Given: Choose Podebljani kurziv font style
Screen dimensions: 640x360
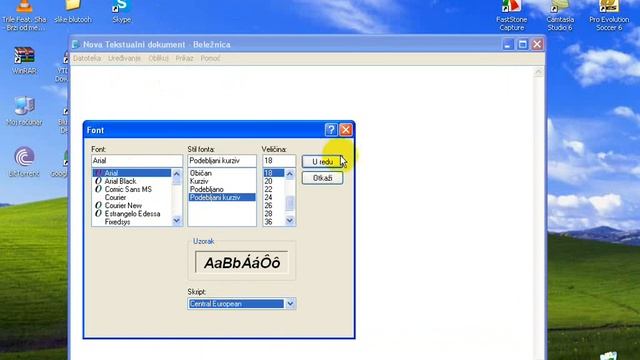Looking at the screenshot, I should pyautogui.click(x=222, y=198).
